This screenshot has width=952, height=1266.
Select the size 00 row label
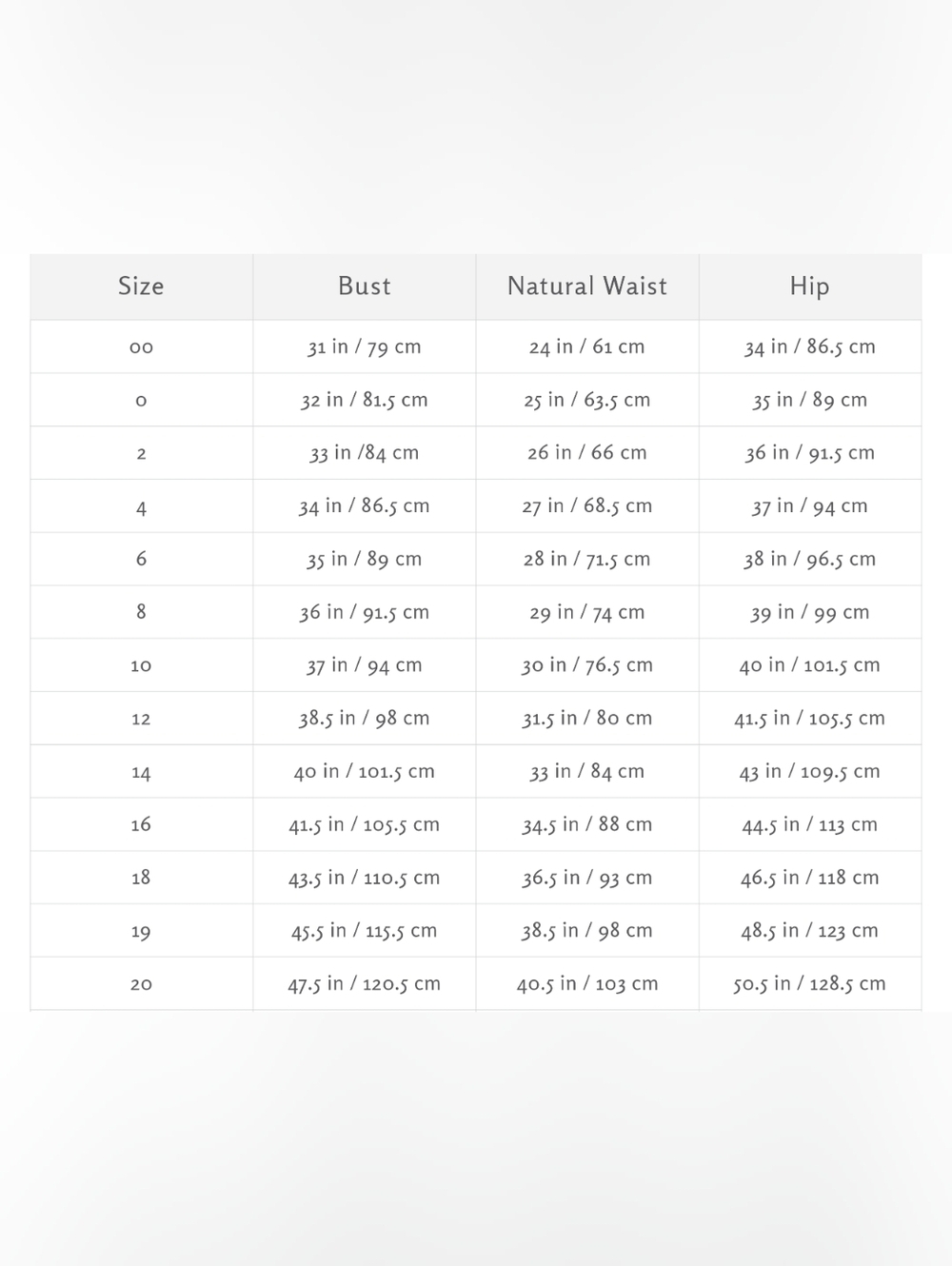coord(141,347)
